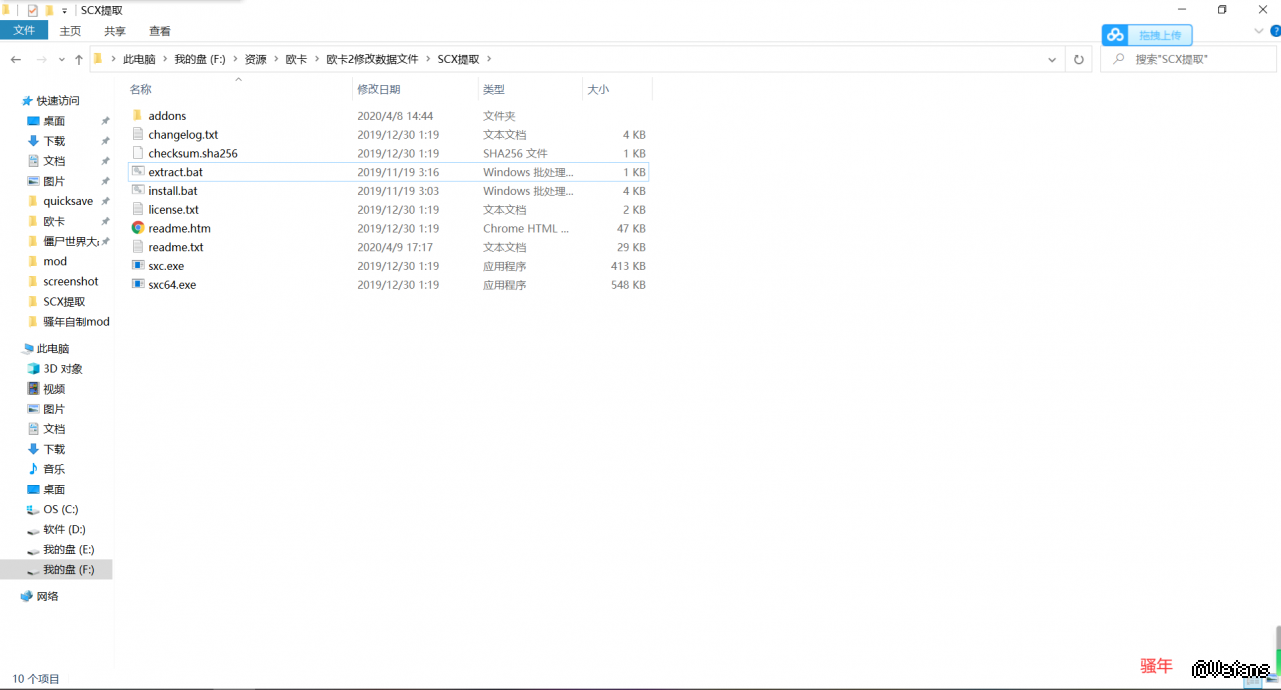Click 10 个项目 in status bar

coord(36,679)
